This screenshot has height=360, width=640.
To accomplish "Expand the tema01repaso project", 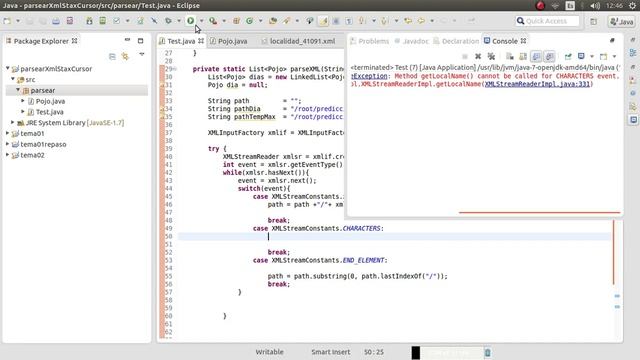I will (7, 144).
